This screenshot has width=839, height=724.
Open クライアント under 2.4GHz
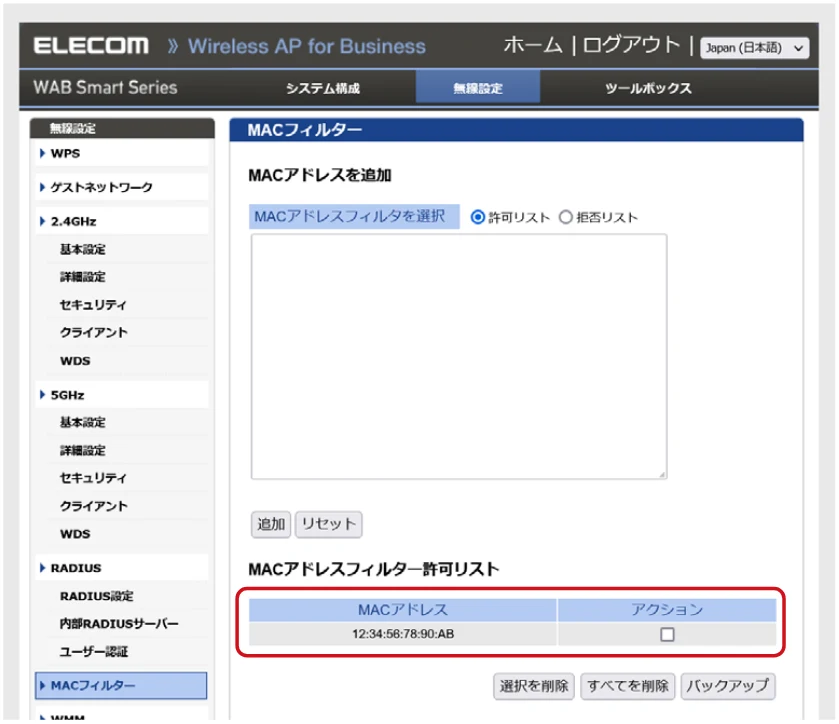click(94, 333)
